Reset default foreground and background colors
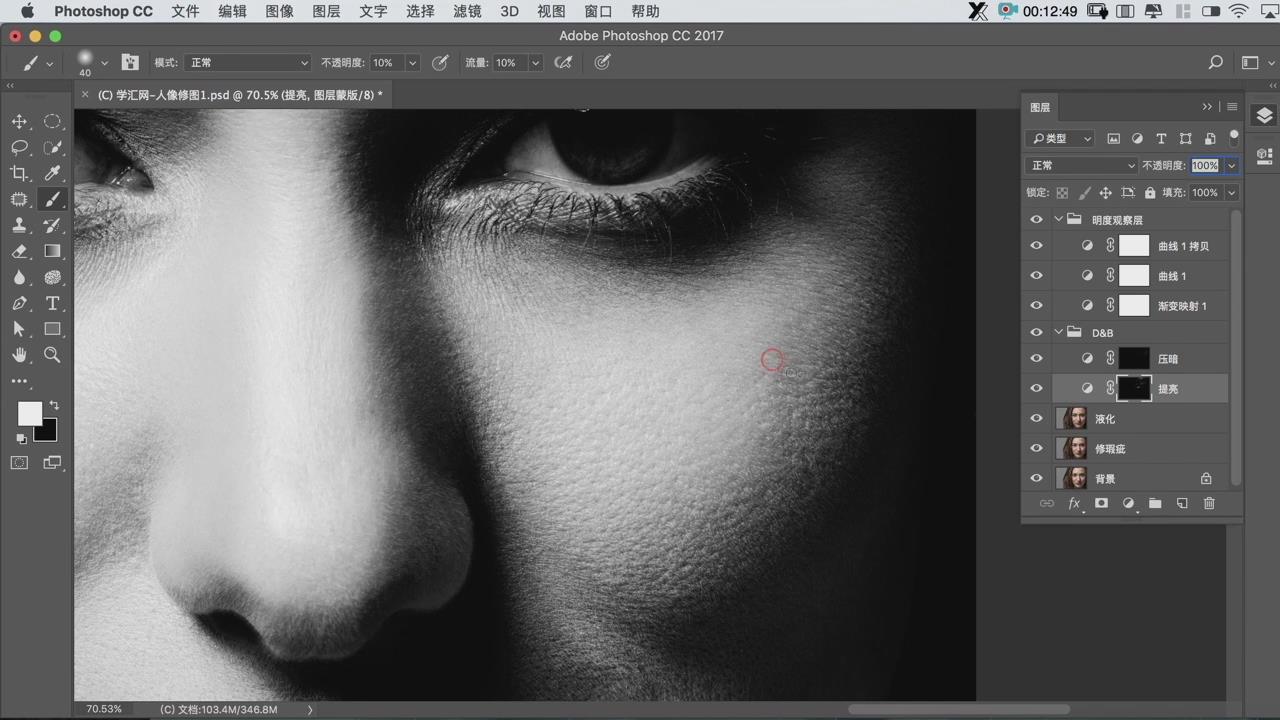 tap(21, 438)
